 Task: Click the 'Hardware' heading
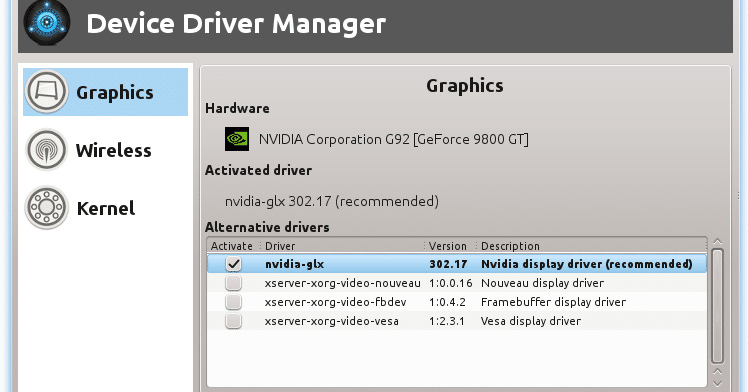[x=237, y=108]
